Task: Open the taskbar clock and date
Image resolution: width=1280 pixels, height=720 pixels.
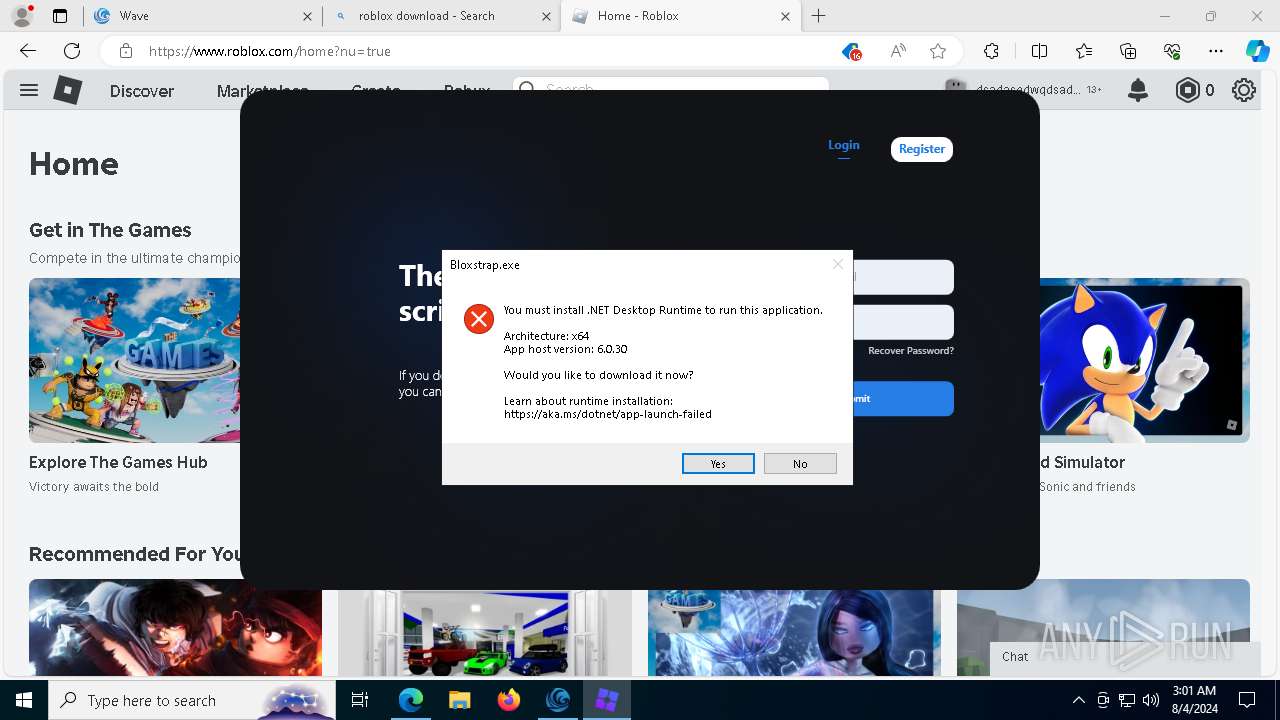Action: [x=1194, y=700]
